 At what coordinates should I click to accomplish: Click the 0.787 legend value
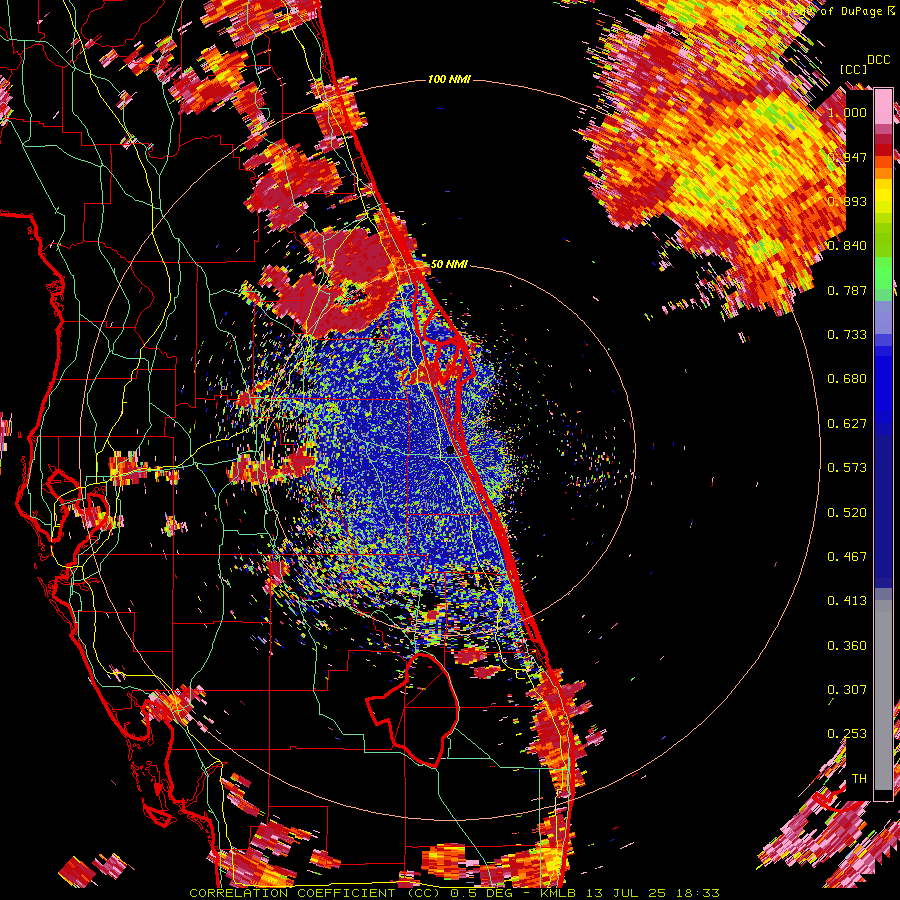click(x=847, y=290)
